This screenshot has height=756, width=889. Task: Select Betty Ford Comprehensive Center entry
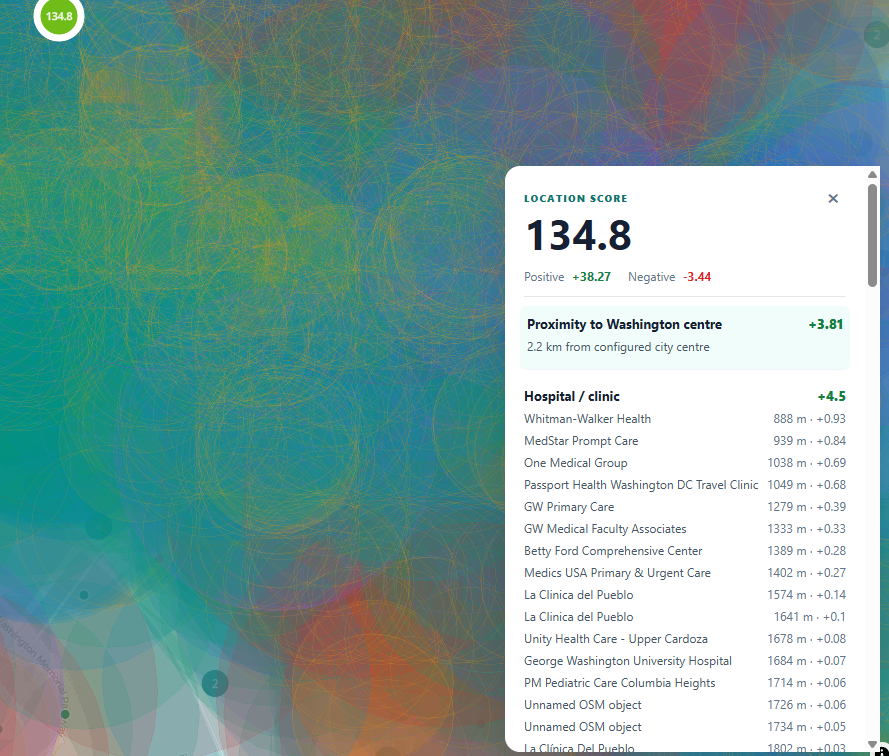(684, 551)
